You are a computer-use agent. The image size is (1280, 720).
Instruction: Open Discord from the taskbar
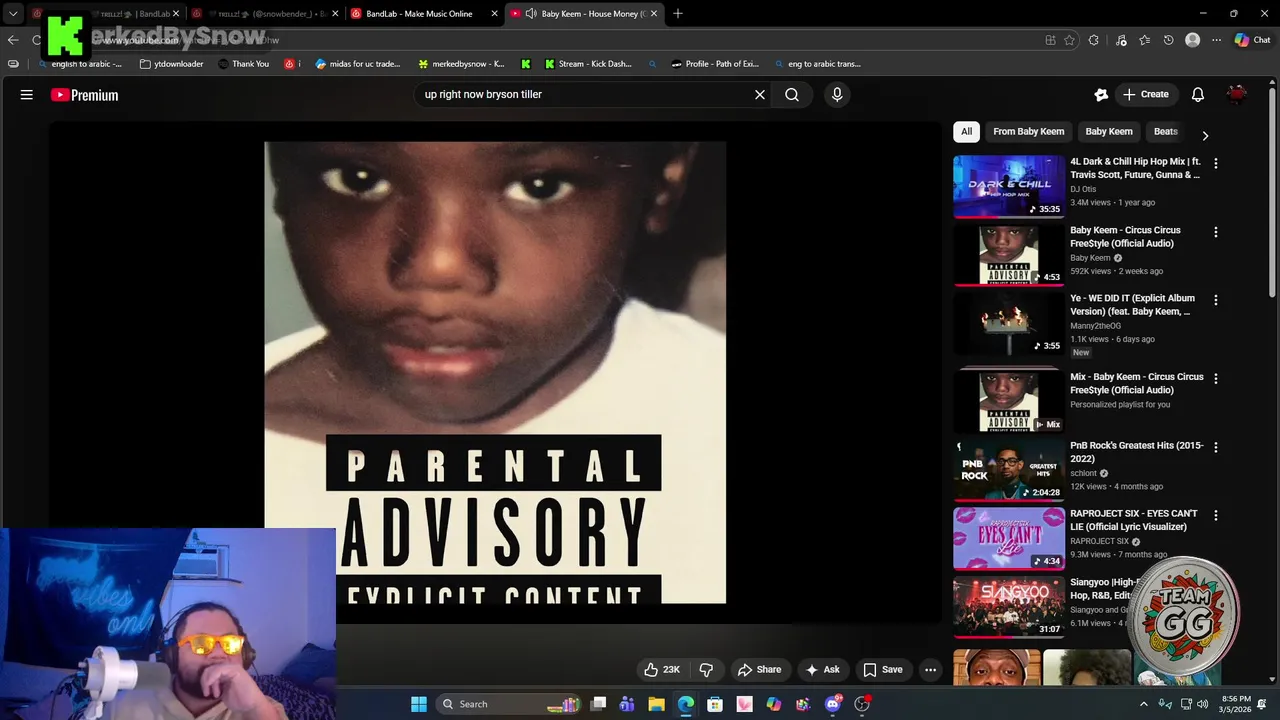pos(833,704)
